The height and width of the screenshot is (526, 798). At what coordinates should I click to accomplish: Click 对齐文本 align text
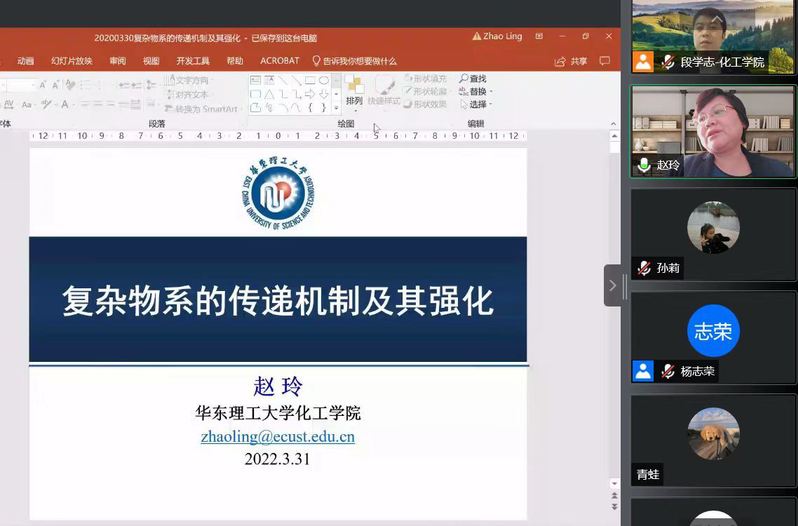(188, 94)
